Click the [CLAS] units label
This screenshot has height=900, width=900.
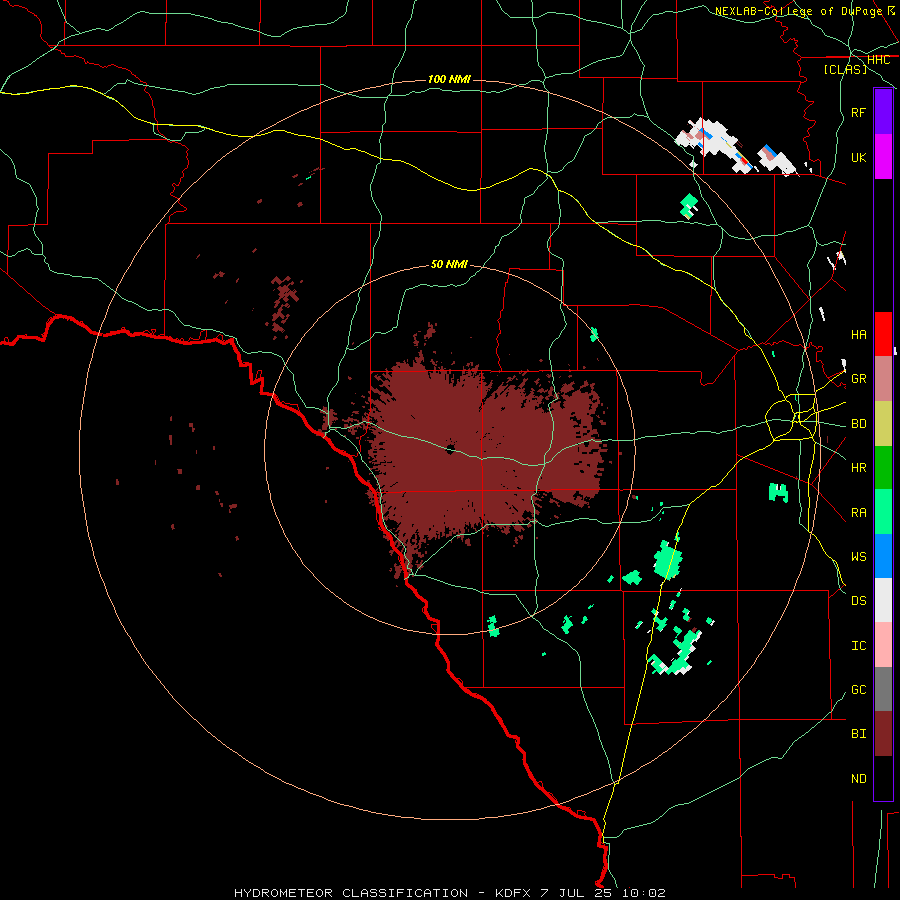click(x=845, y=69)
